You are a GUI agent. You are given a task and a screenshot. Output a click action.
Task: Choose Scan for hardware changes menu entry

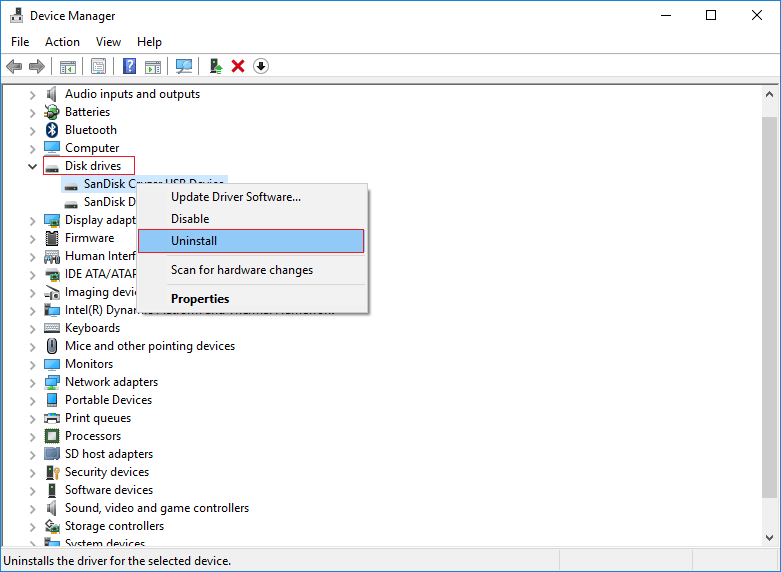point(252,270)
